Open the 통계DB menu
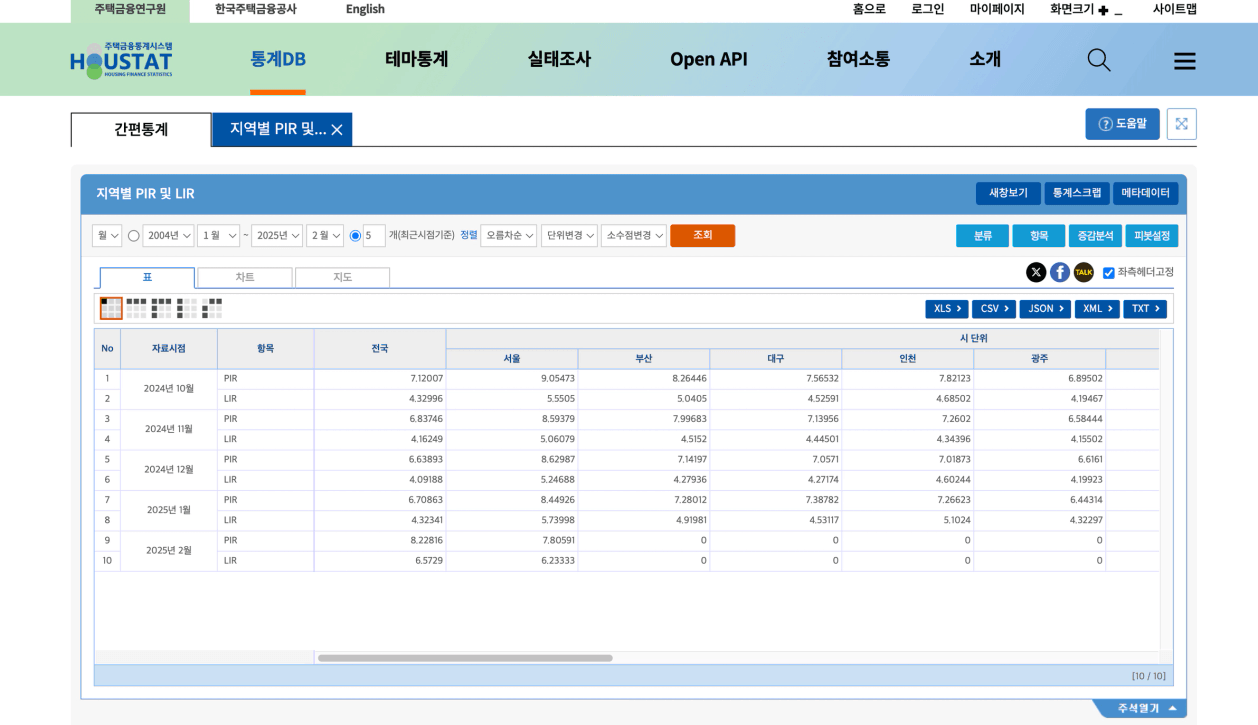 (278, 59)
